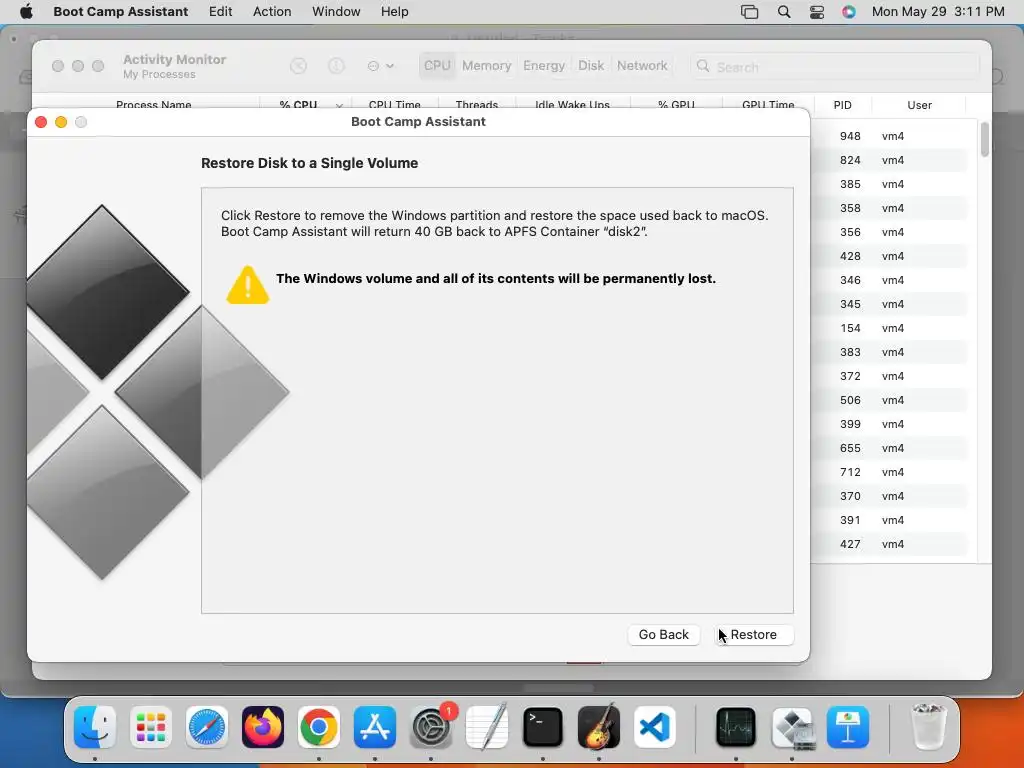Image resolution: width=1024 pixels, height=768 pixels.
Task: Open TextEdit from the Dock
Action: coord(487,727)
